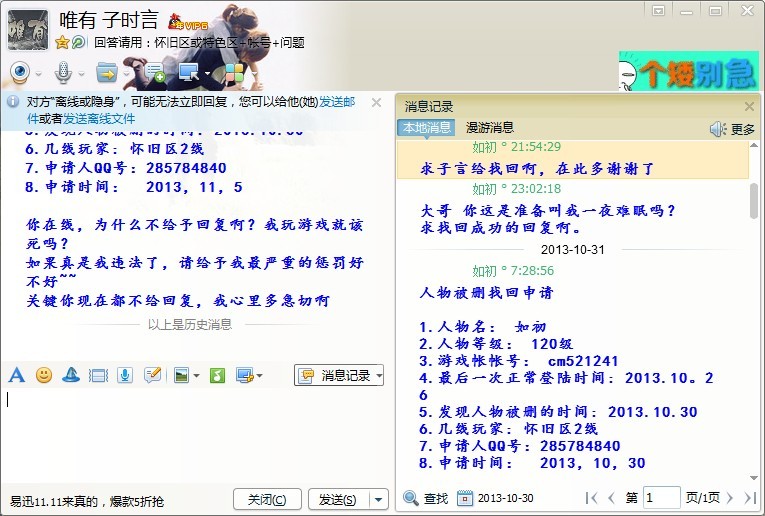The image size is (765, 516).
Task: Open font settings 'A' icon
Action: (16, 375)
